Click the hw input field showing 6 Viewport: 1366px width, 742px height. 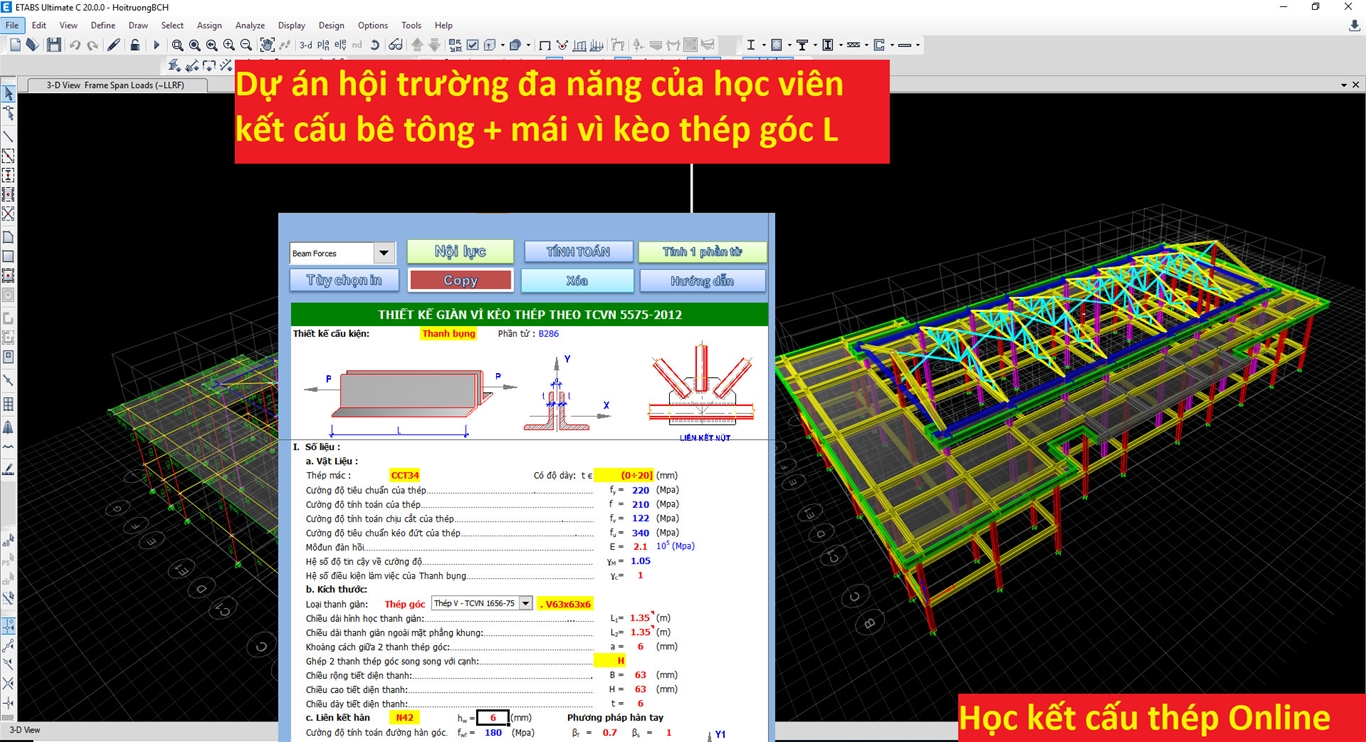pyautogui.click(x=493, y=717)
